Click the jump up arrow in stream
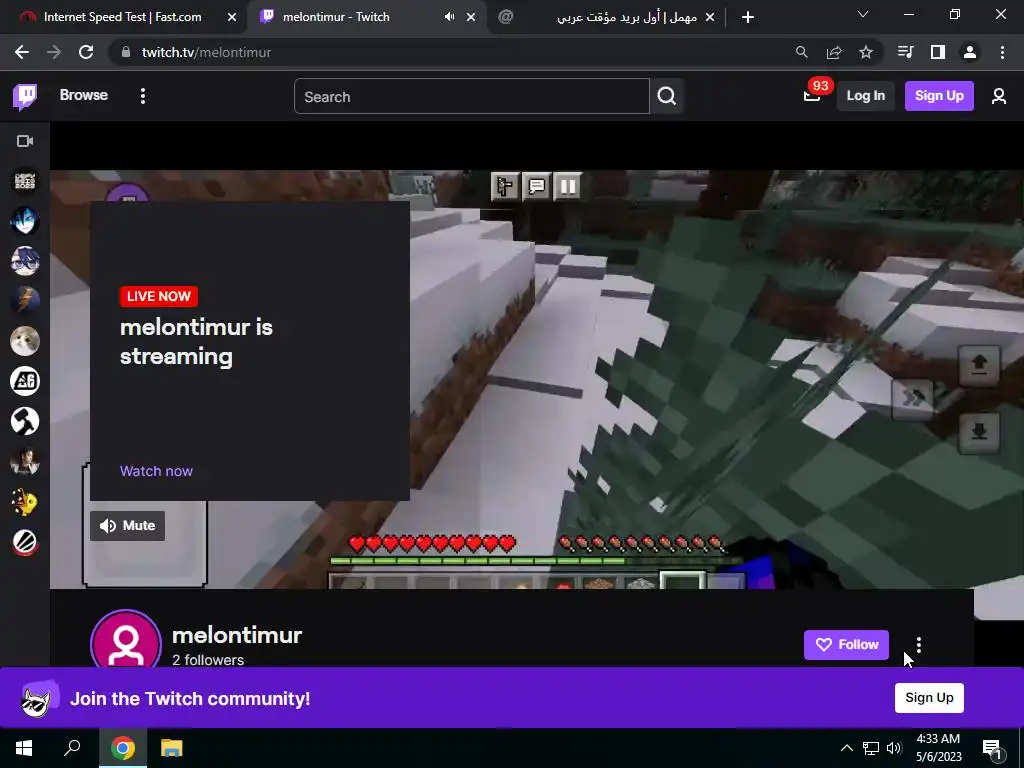The width and height of the screenshot is (1024, 768). coord(978,365)
